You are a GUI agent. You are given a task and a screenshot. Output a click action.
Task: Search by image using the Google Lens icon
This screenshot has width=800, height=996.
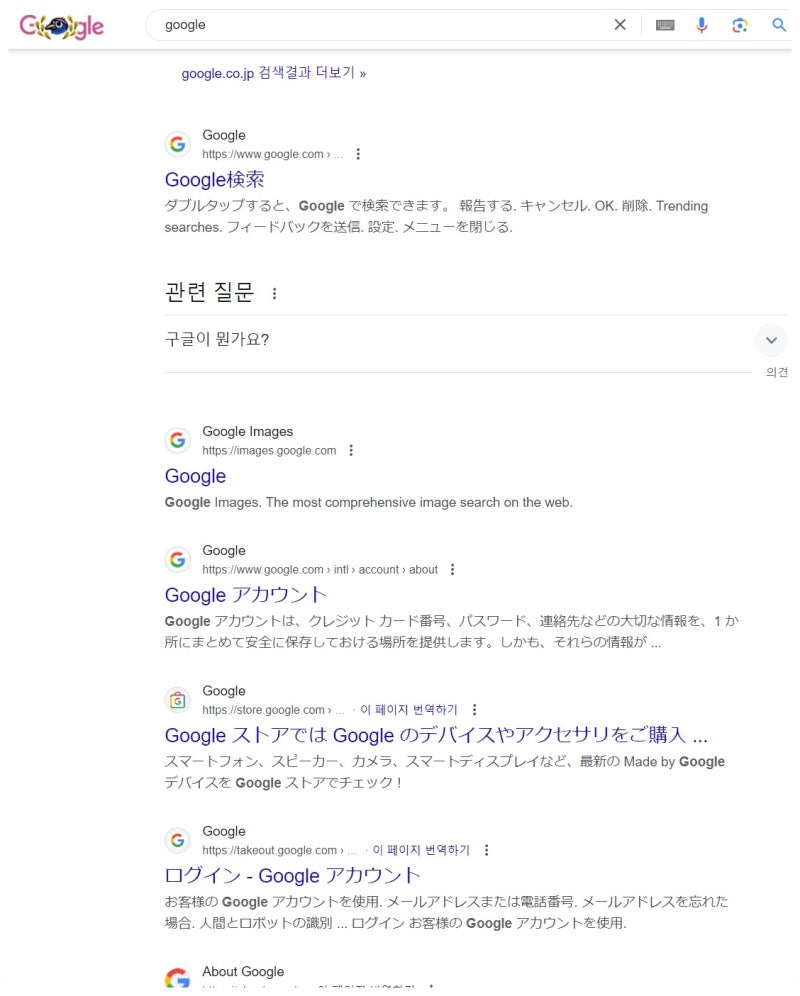pyautogui.click(x=740, y=25)
